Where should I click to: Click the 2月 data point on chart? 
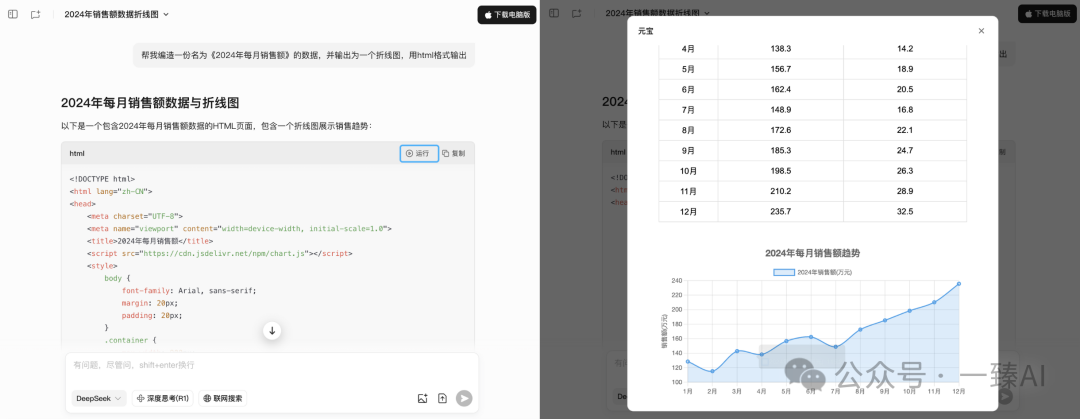point(712,371)
